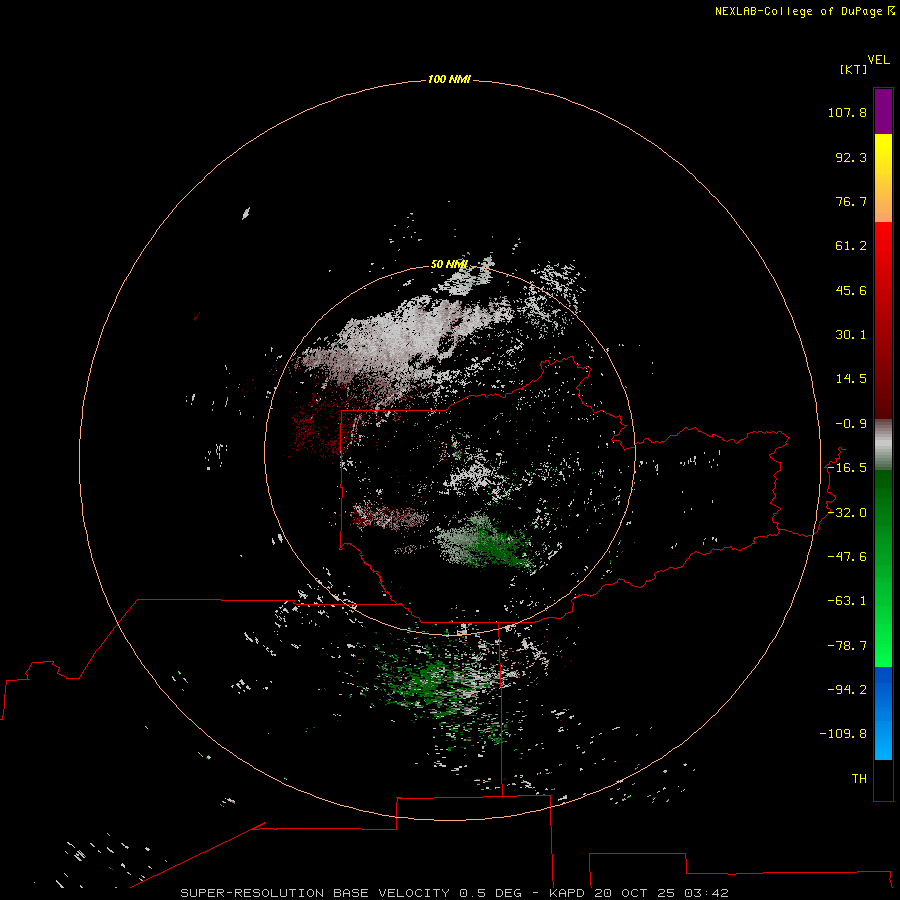Click the -0.9 legend value
This screenshot has height=900, width=900.
point(851,424)
